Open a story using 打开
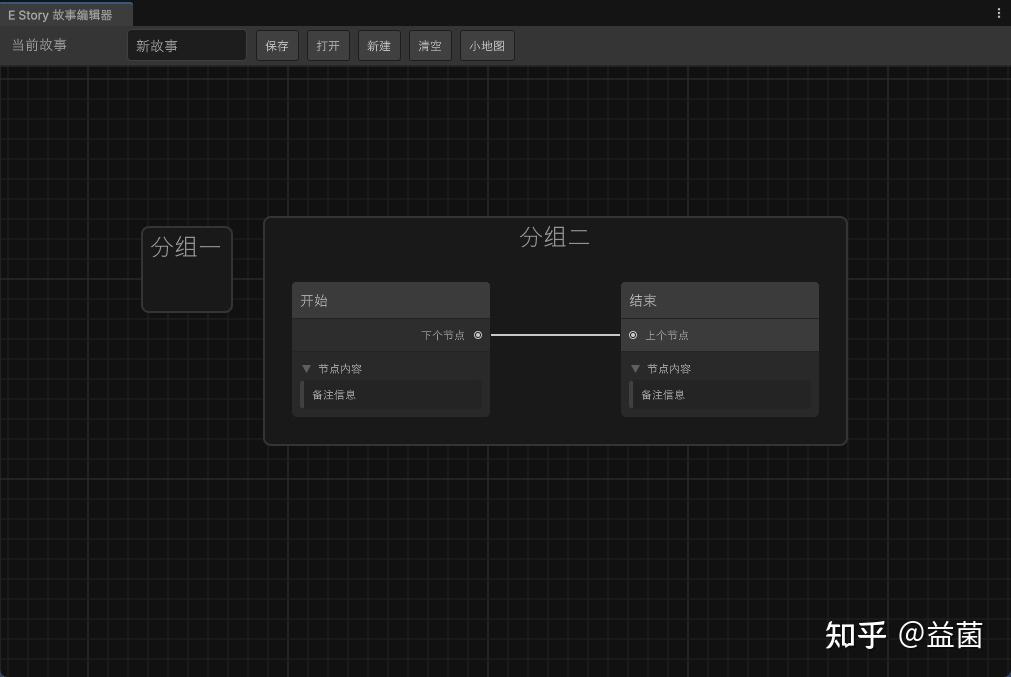The height and width of the screenshot is (677, 1011). pos(328,45)
